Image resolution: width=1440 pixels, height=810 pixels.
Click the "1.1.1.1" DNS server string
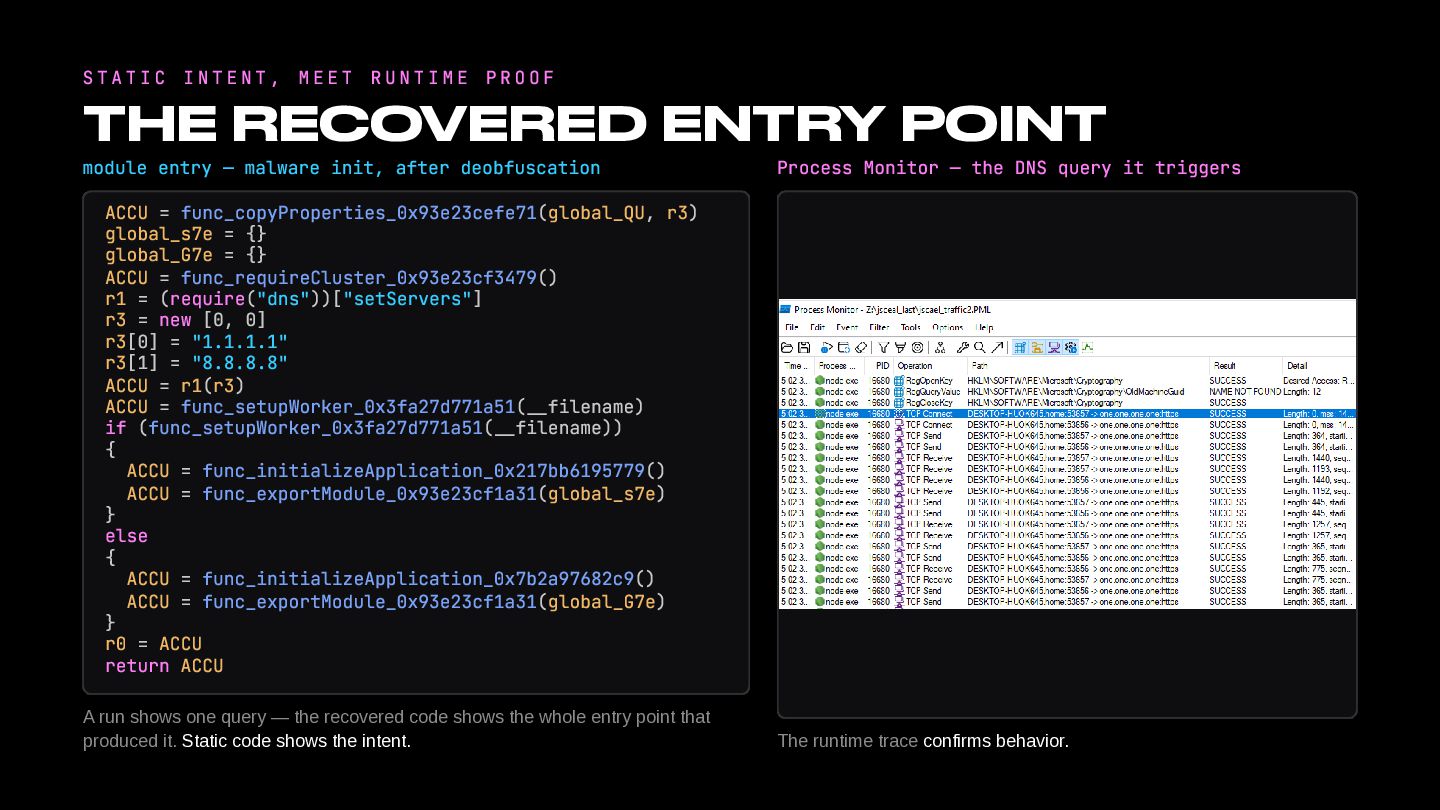[240, 342]
